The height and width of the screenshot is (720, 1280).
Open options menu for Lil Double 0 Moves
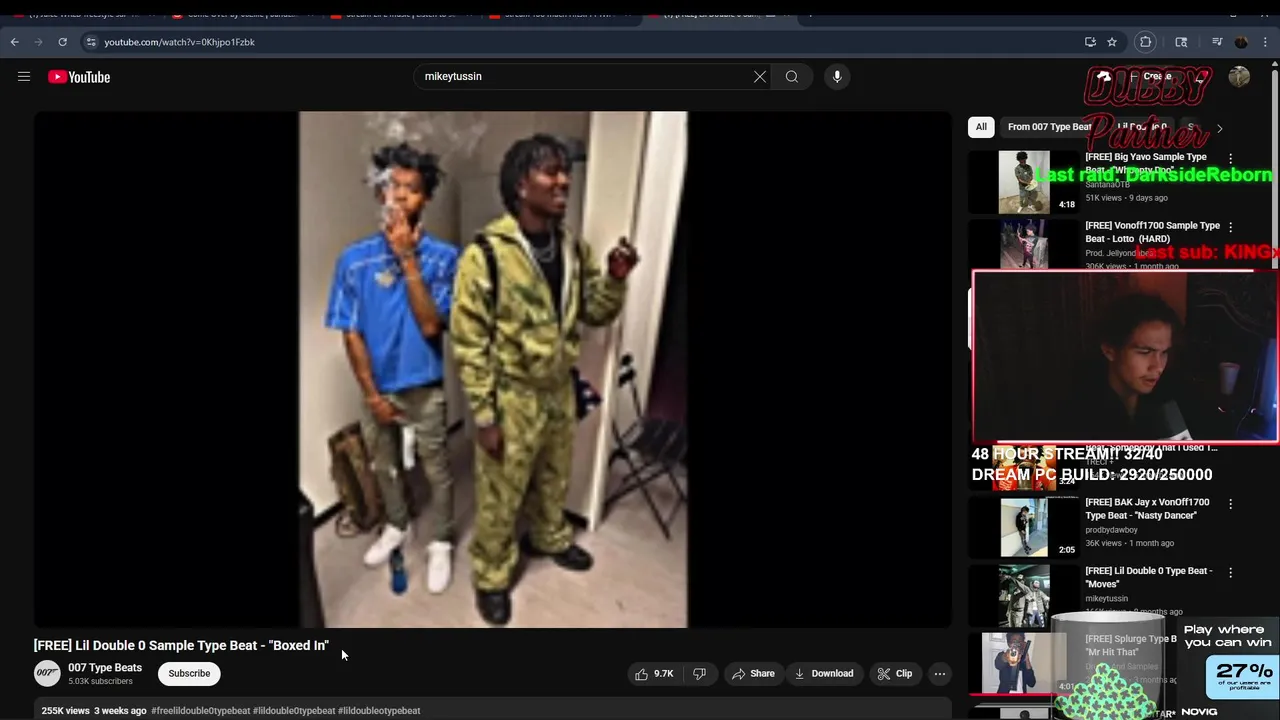(x=1231, y=573)
